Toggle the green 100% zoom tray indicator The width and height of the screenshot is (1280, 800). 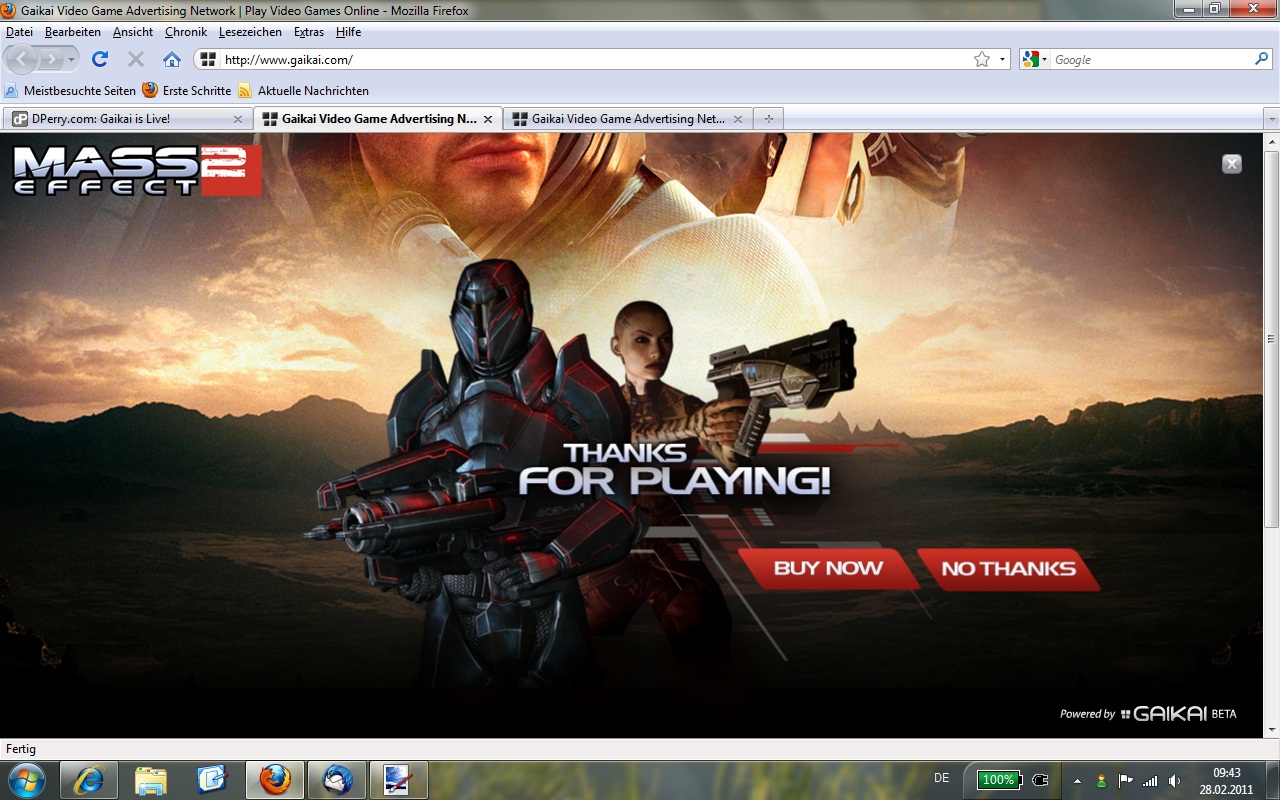point(998,781)
